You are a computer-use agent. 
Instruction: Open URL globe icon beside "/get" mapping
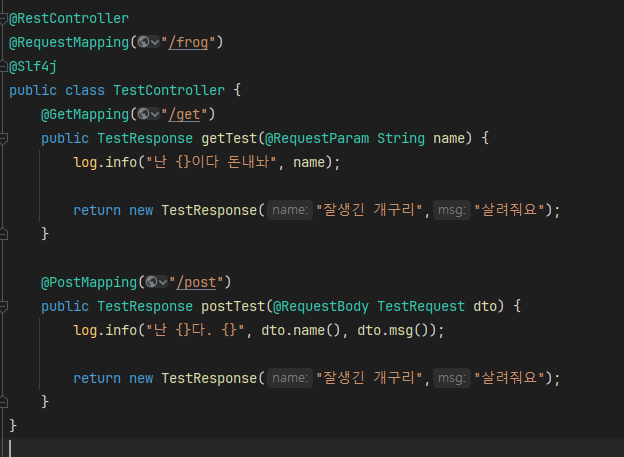[x=143, y=114]
